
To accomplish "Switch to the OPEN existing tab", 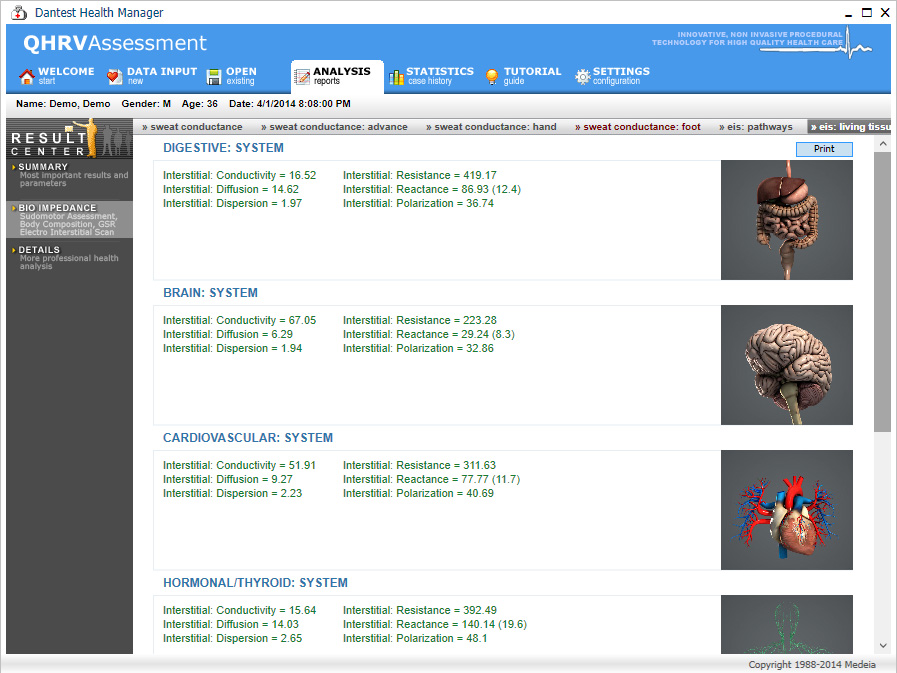I will tap(232, 76).
